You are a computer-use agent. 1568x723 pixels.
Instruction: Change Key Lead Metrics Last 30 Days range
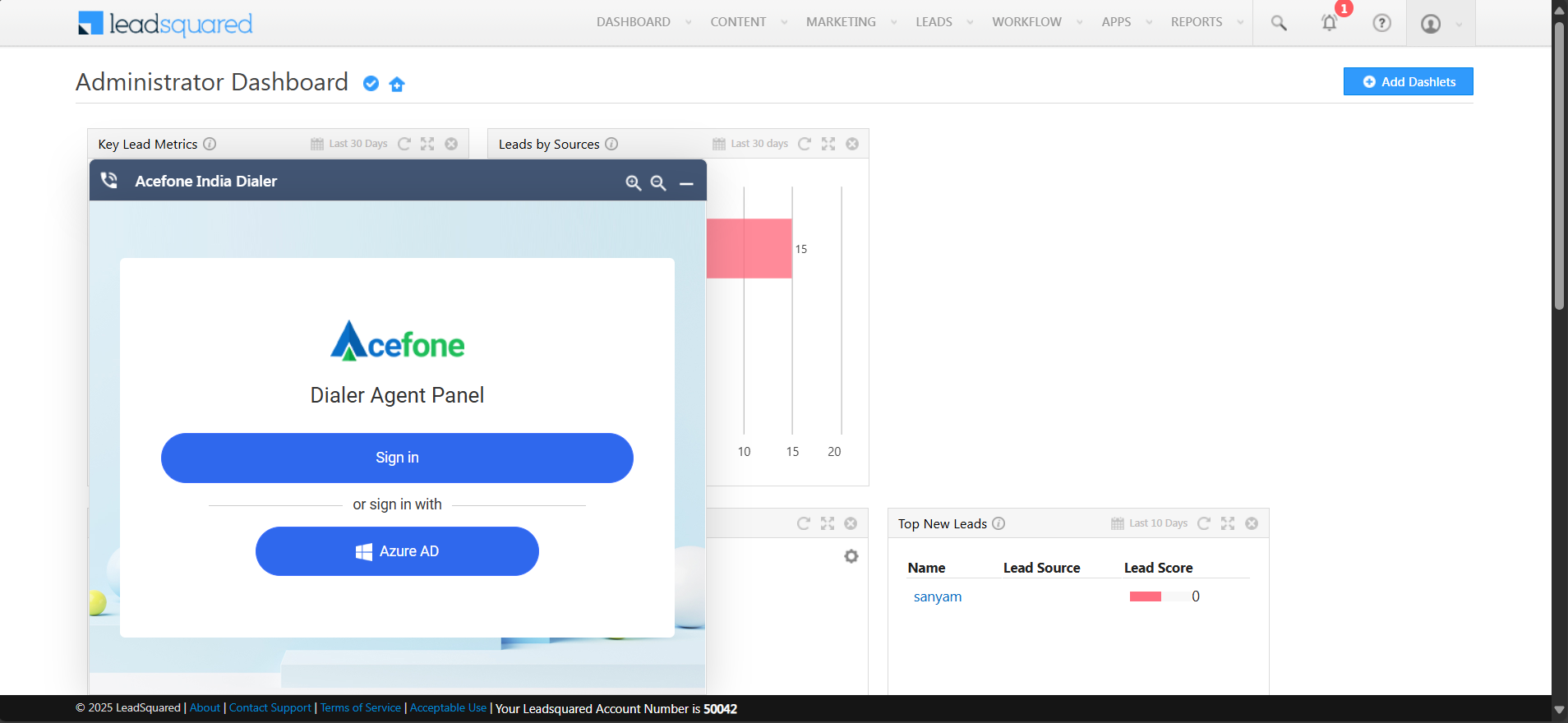pyautogui.click(x=348, y=144)
